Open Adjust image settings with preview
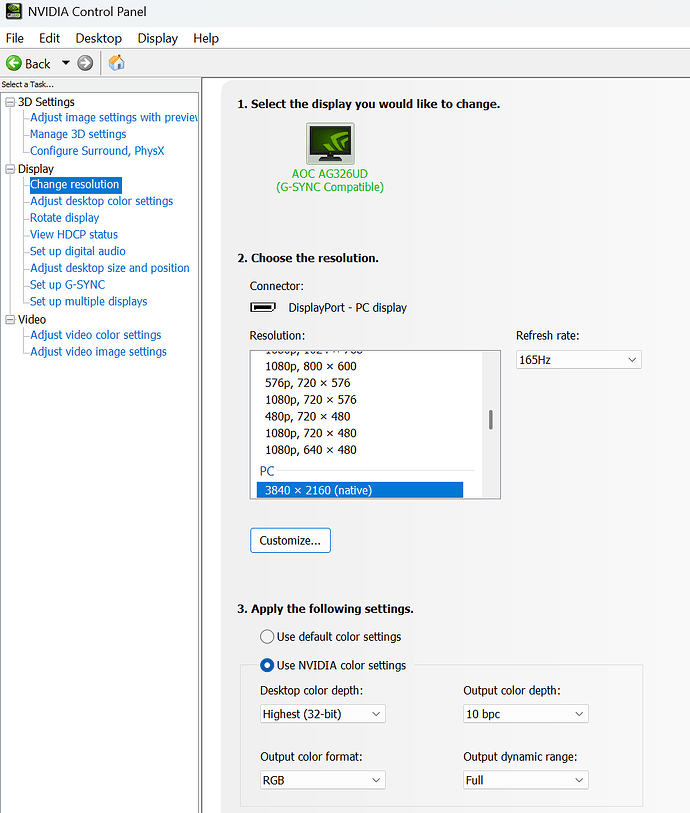The width and height of the screenshot is (690, 813). (114, 118)
